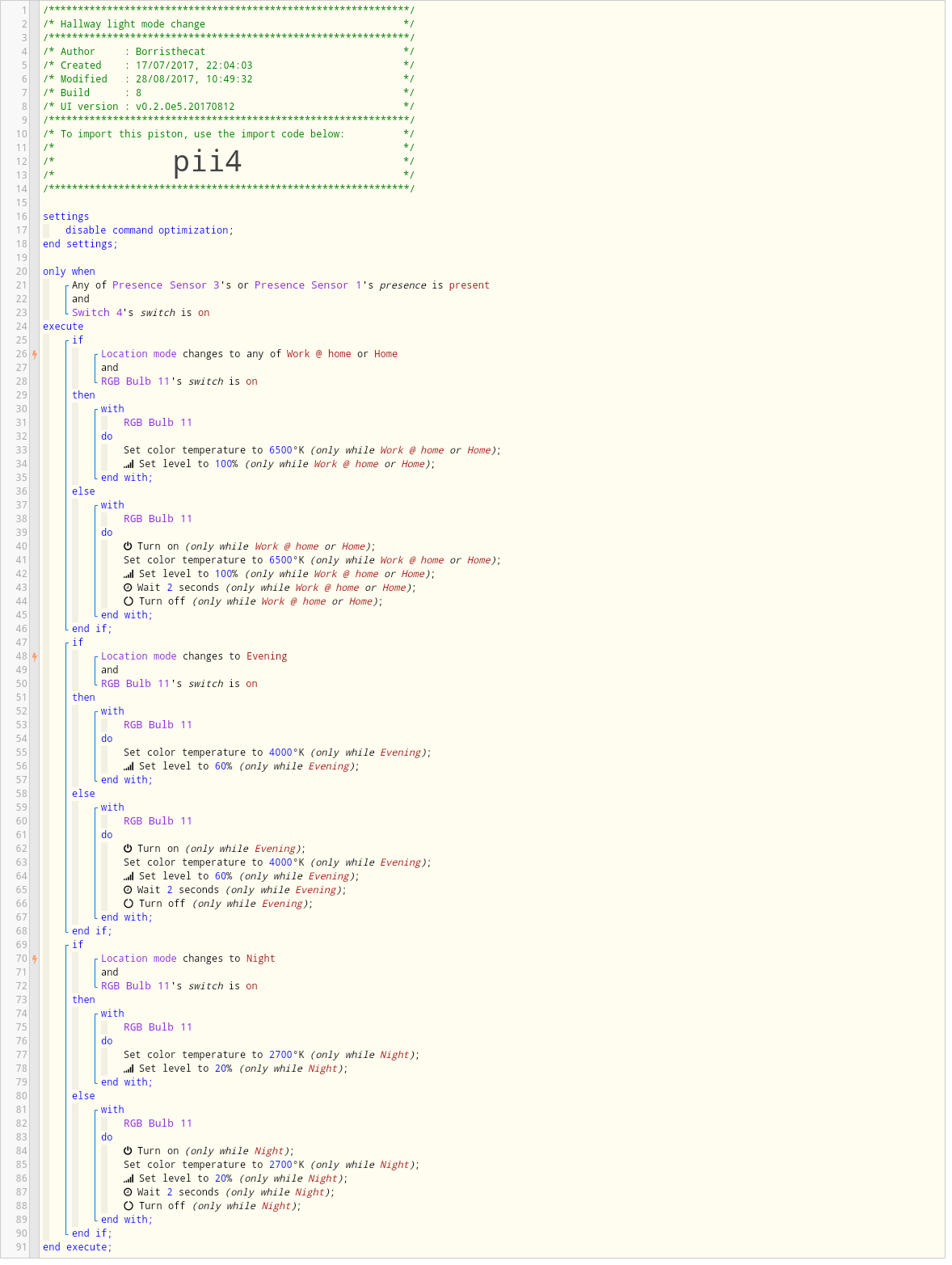Click 'Set color temperature to 6500°K' on line 41
The height and width of the screenshot is (1265, 952).
coord(214,560)
